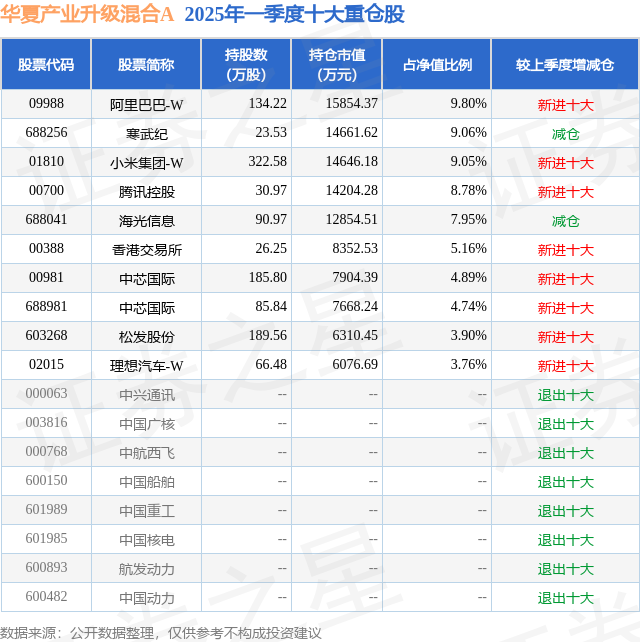Click stock code 000768
This screenshot has height=642, width=640.
coord(46,452)
